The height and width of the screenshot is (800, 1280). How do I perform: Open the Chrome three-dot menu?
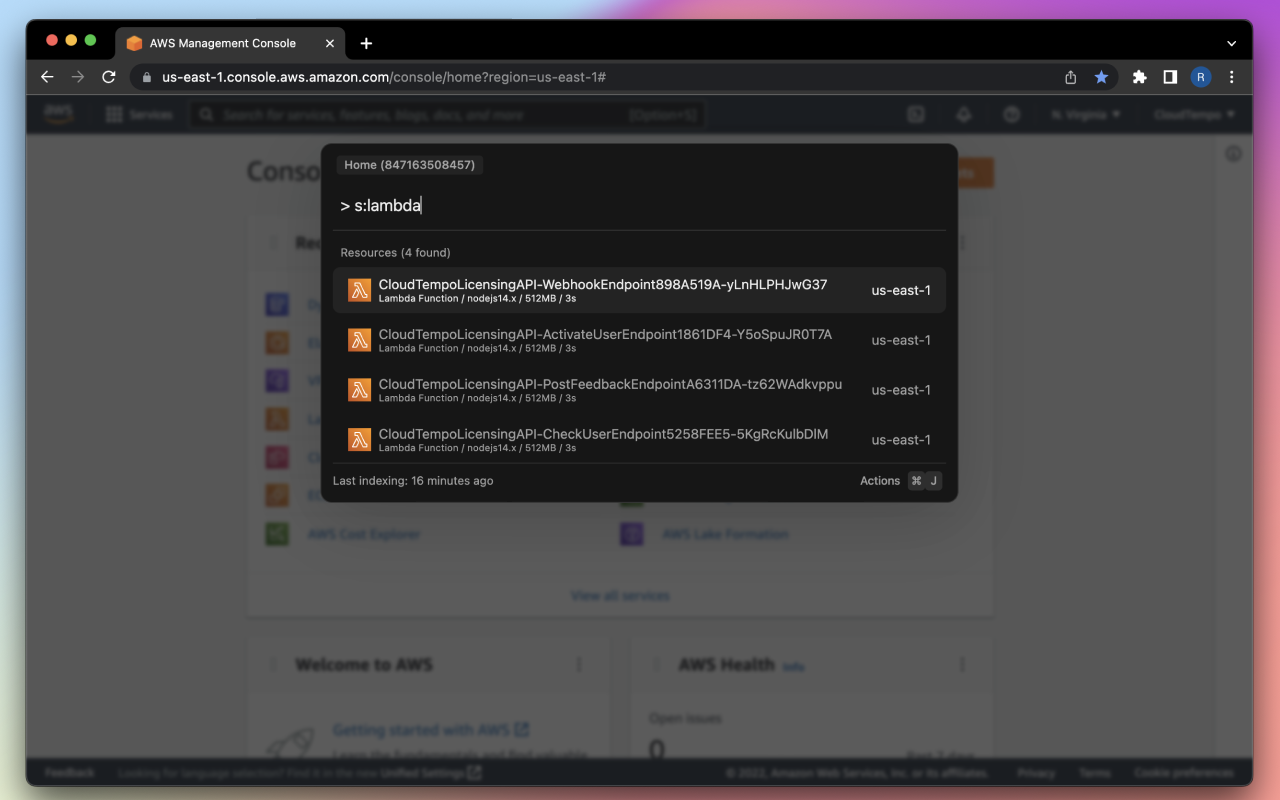pyautogui.click(x=1231, y=77)
